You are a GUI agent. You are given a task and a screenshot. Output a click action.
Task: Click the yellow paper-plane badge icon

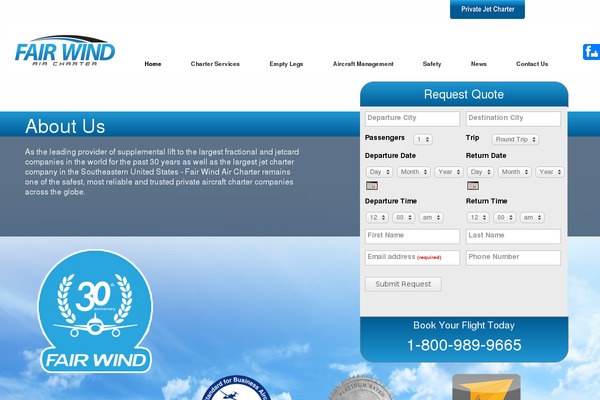click(x=486, y=387)
